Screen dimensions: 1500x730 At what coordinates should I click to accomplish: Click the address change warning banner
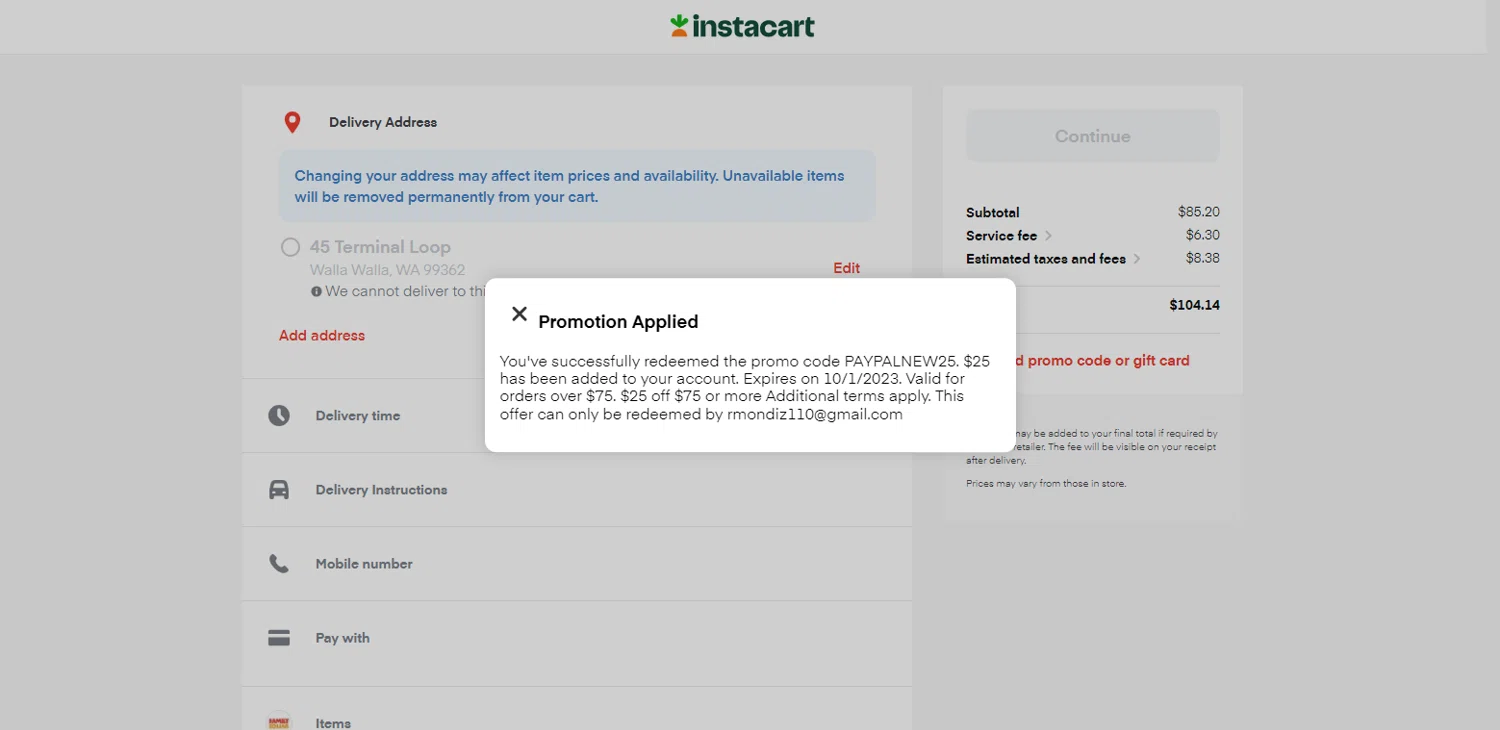[x=577, y=186]
